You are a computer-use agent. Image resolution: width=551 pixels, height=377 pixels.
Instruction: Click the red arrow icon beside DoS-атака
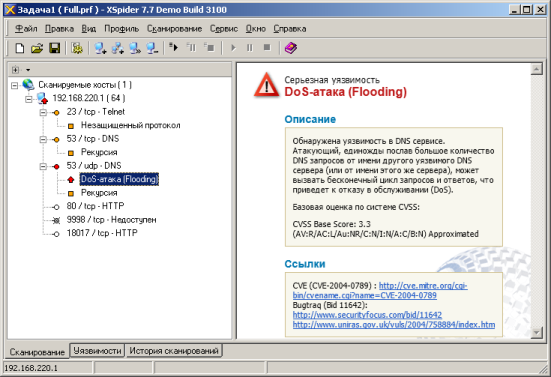click(x=71, y=180)
